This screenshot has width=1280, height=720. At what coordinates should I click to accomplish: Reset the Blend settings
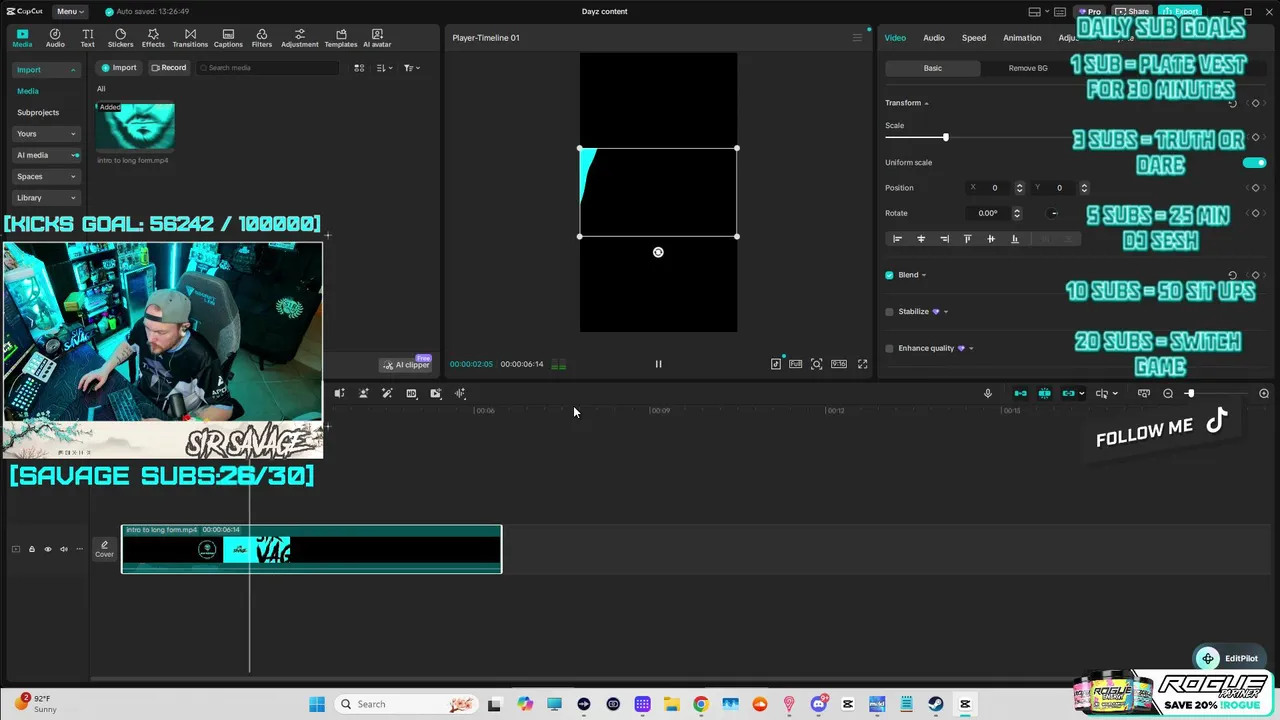pos(1232,275)
